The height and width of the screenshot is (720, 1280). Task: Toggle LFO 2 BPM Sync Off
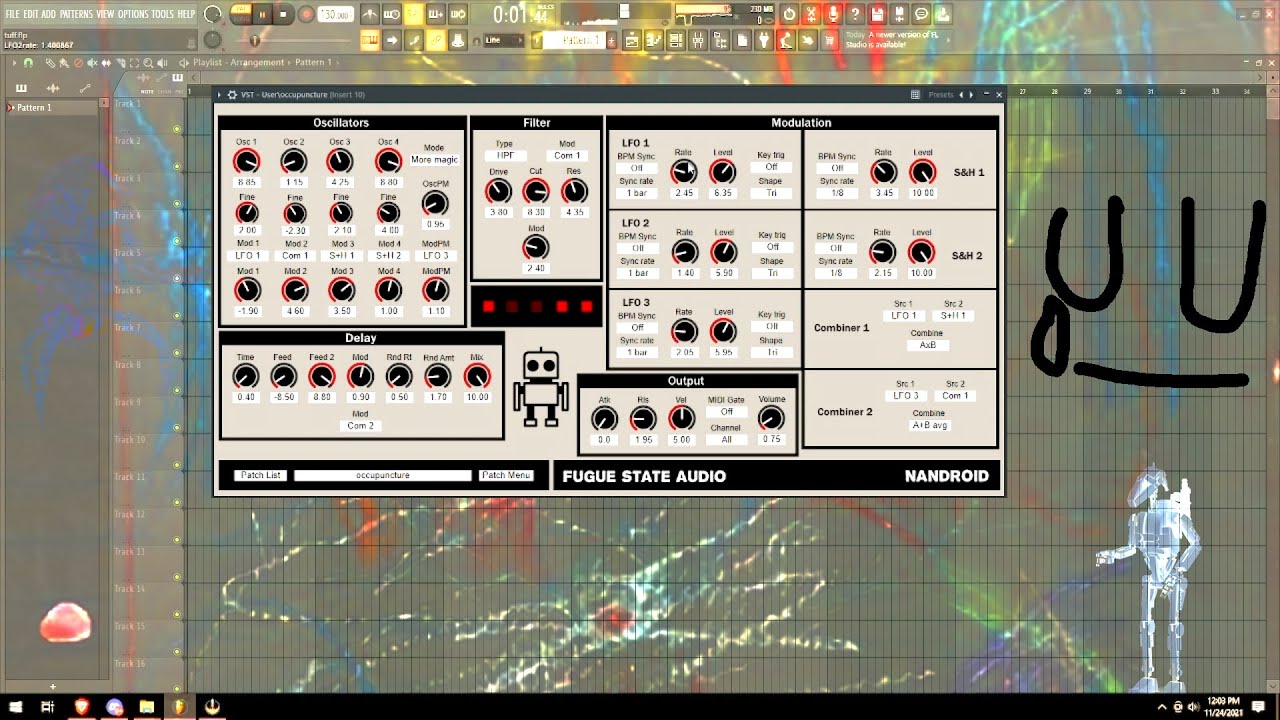[x=637, y=248]
